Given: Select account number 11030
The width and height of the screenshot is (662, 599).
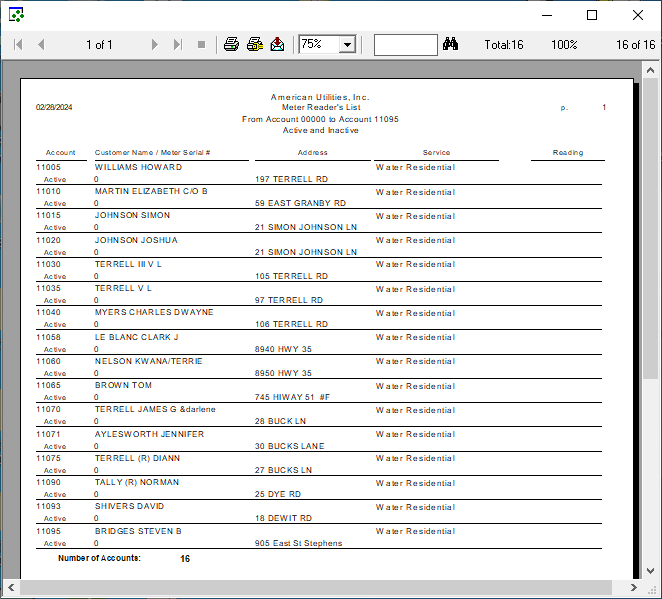Looking at the screenshot, I should (x=49, y=264).
